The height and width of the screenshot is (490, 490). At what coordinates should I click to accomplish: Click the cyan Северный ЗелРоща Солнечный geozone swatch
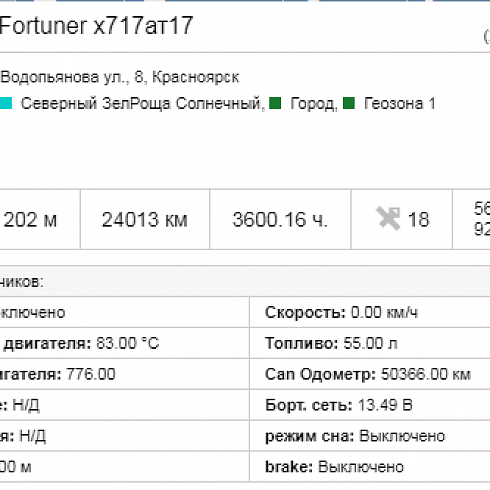[x=6, y=103]
